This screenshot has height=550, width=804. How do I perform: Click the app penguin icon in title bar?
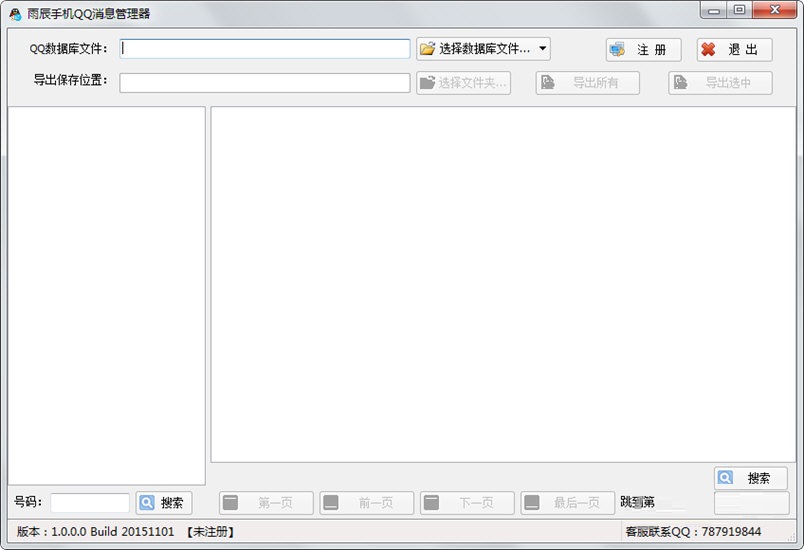point(15,14)
